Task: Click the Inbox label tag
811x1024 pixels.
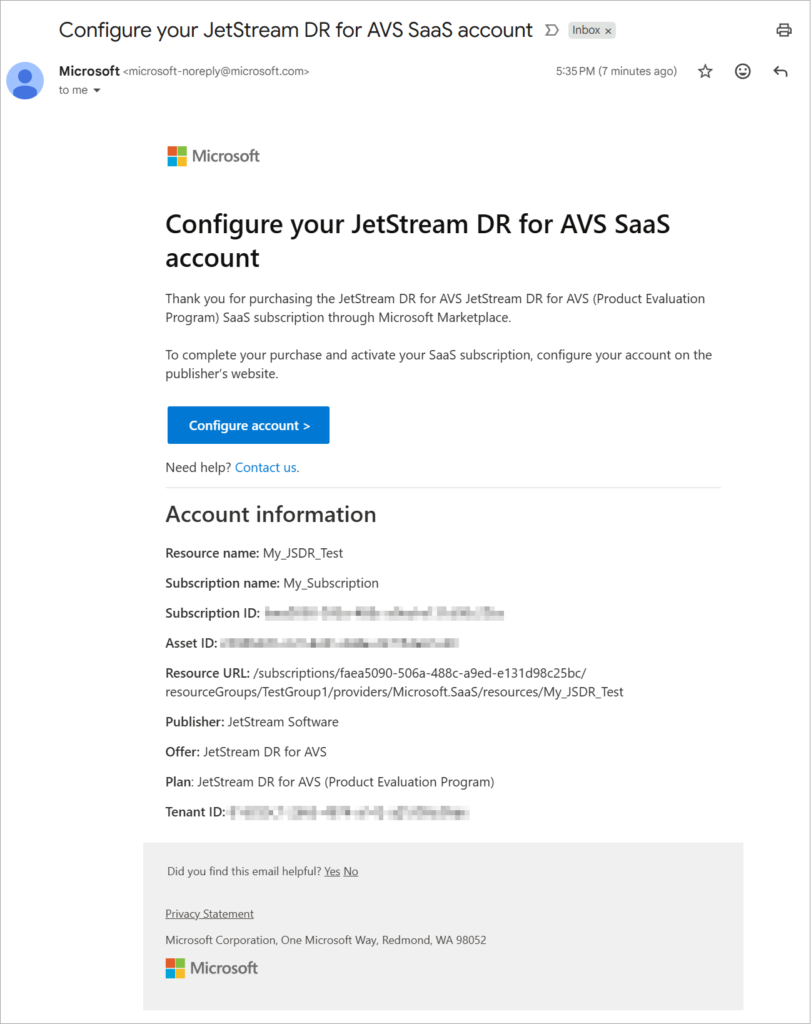Action: [x=586, y=30]
